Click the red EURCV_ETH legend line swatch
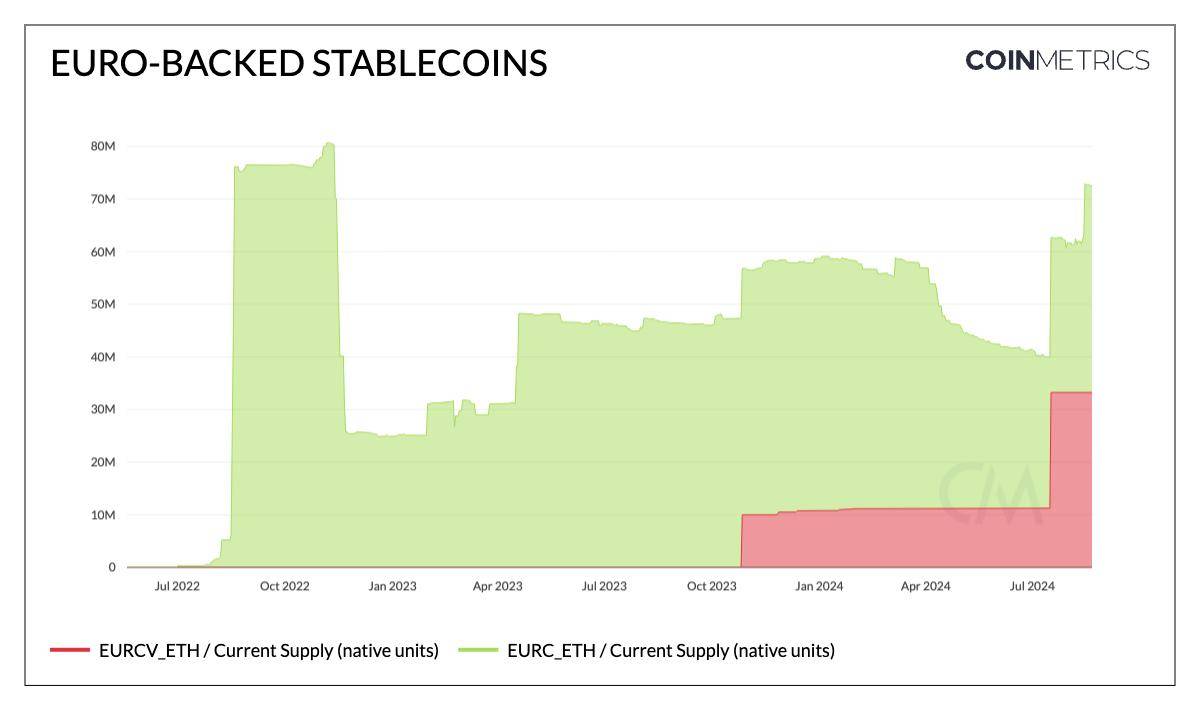 point(70,651)
